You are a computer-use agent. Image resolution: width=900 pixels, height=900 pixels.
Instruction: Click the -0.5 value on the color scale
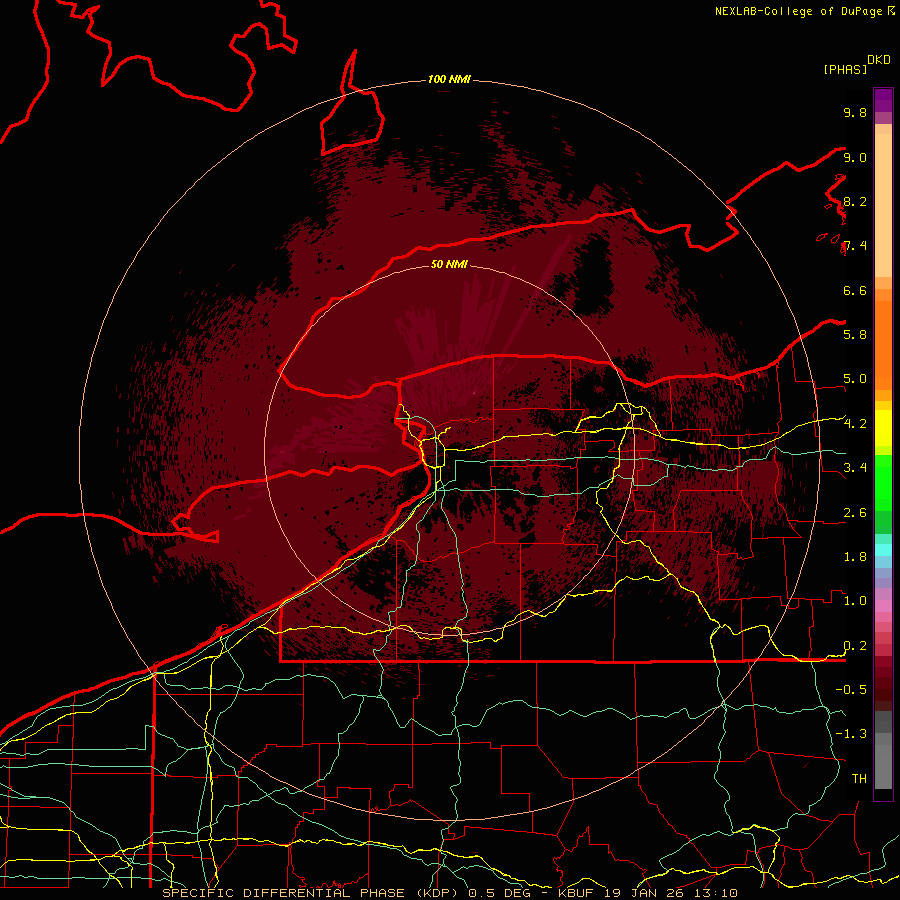tap(851, 689)
